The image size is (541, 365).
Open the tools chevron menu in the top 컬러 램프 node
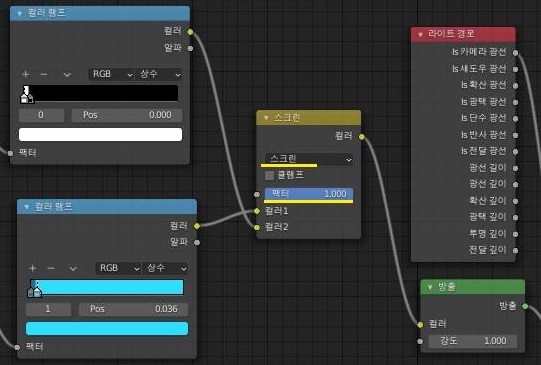(67, 75)
